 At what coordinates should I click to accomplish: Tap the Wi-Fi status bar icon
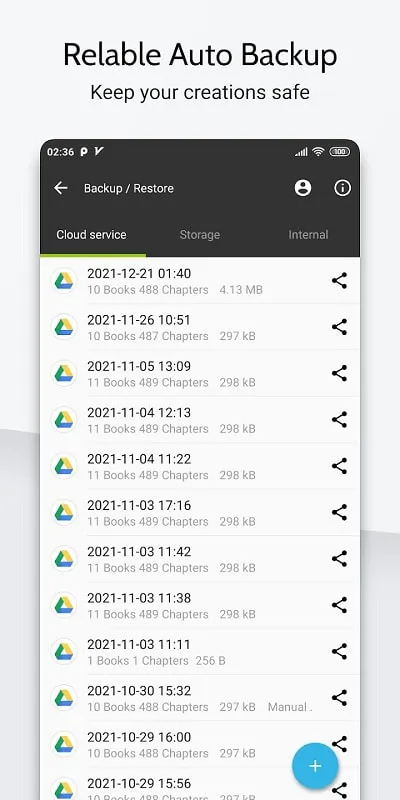click(318, 152)
